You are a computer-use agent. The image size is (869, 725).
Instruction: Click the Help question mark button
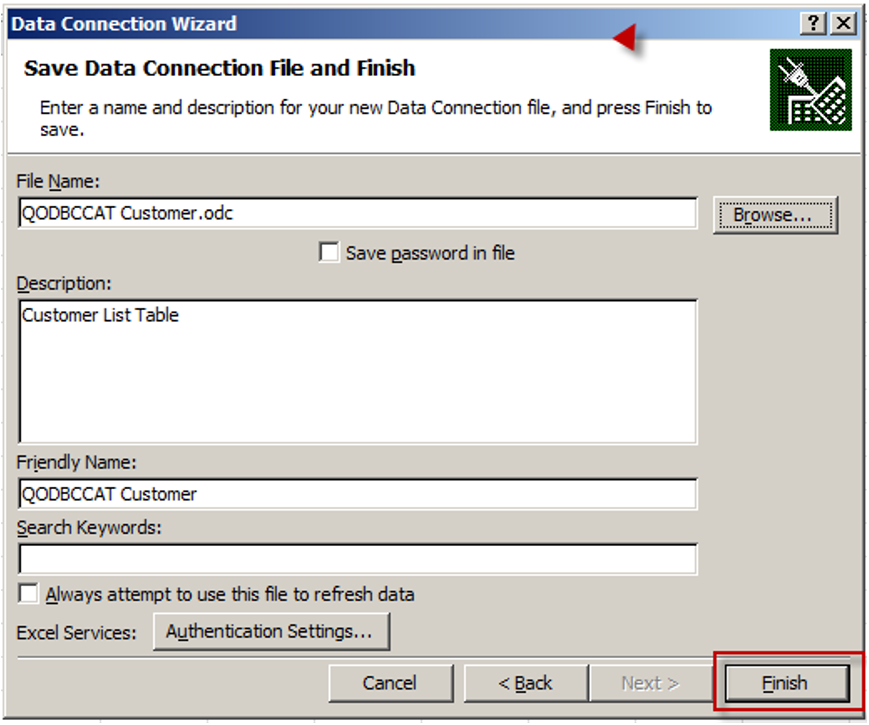coord(815,23)
